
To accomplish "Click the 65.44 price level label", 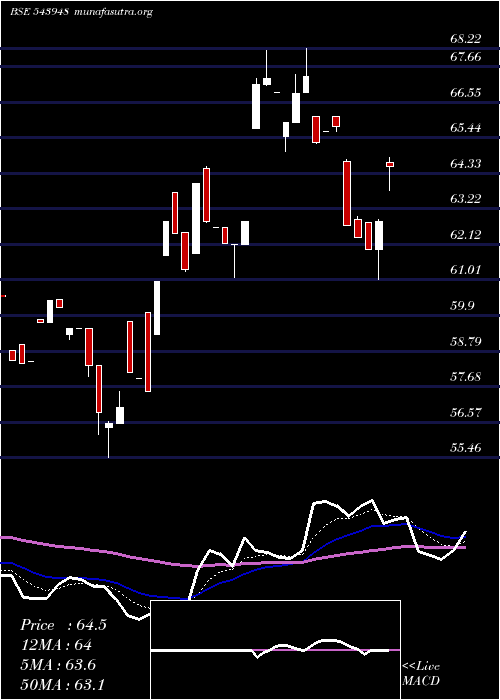I will [466, 128].
